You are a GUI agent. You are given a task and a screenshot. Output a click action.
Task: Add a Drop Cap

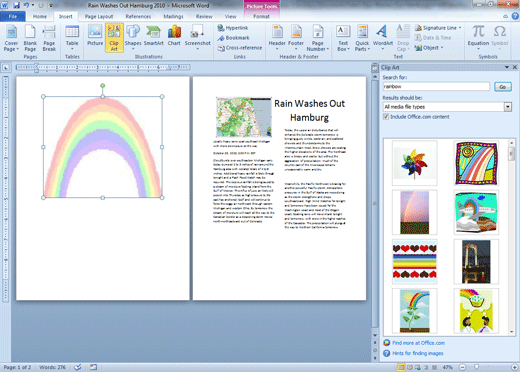tap(403, 38)
